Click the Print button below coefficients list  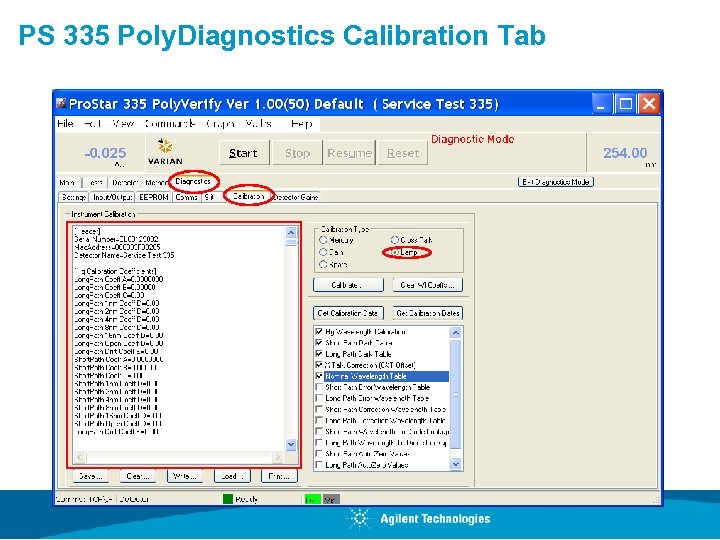[280, 476]
